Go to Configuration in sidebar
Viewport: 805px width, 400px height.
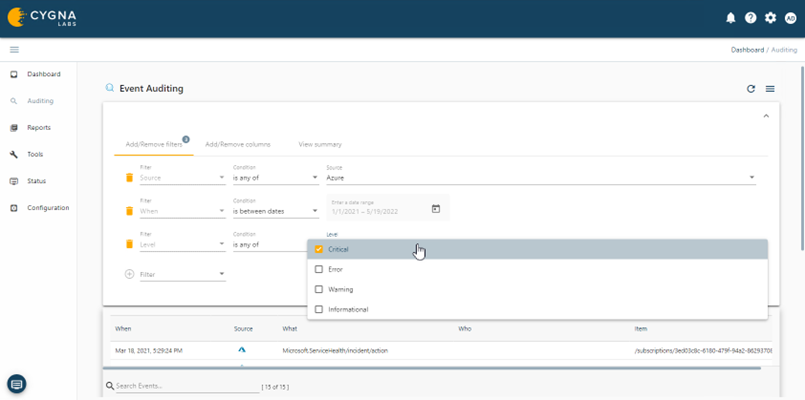[x=48, y=208]
